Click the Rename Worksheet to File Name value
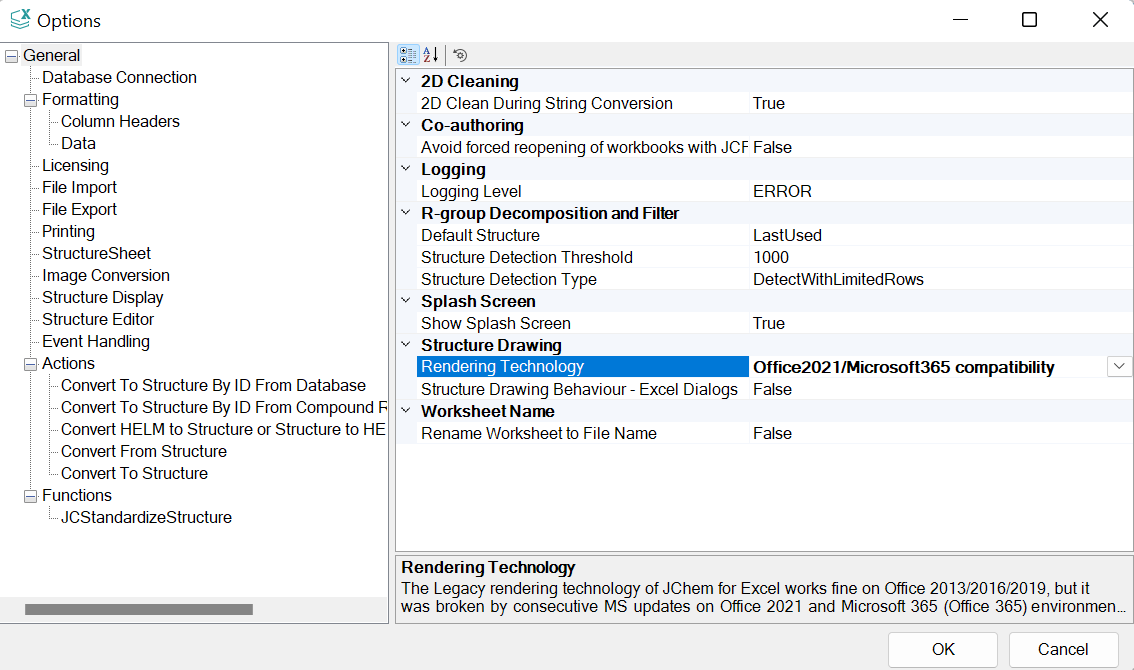1134x670 pixels. point(772,433)
